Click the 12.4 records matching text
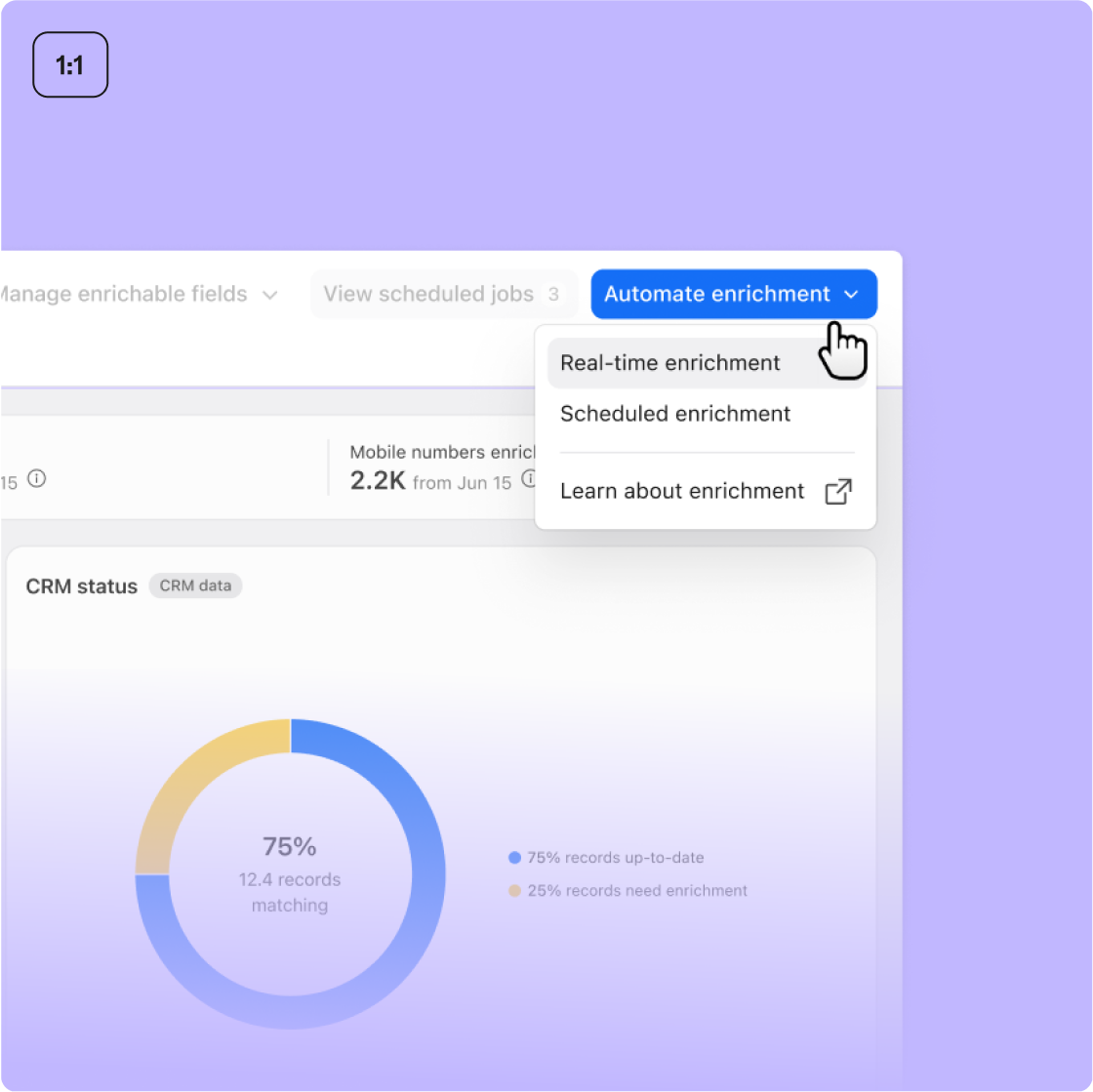1093x1092 pixels. point(289,892)
